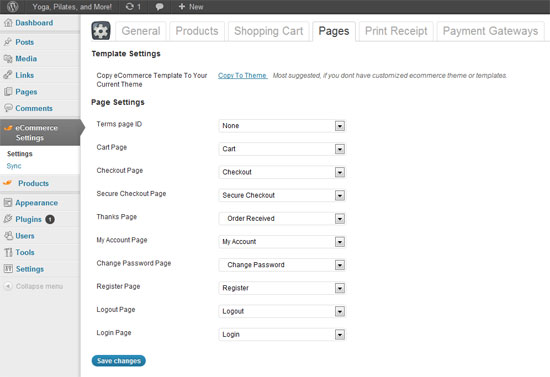Screen dimensions: 550x377
Task: Select the Pages tab
Action: coord(334,31)
